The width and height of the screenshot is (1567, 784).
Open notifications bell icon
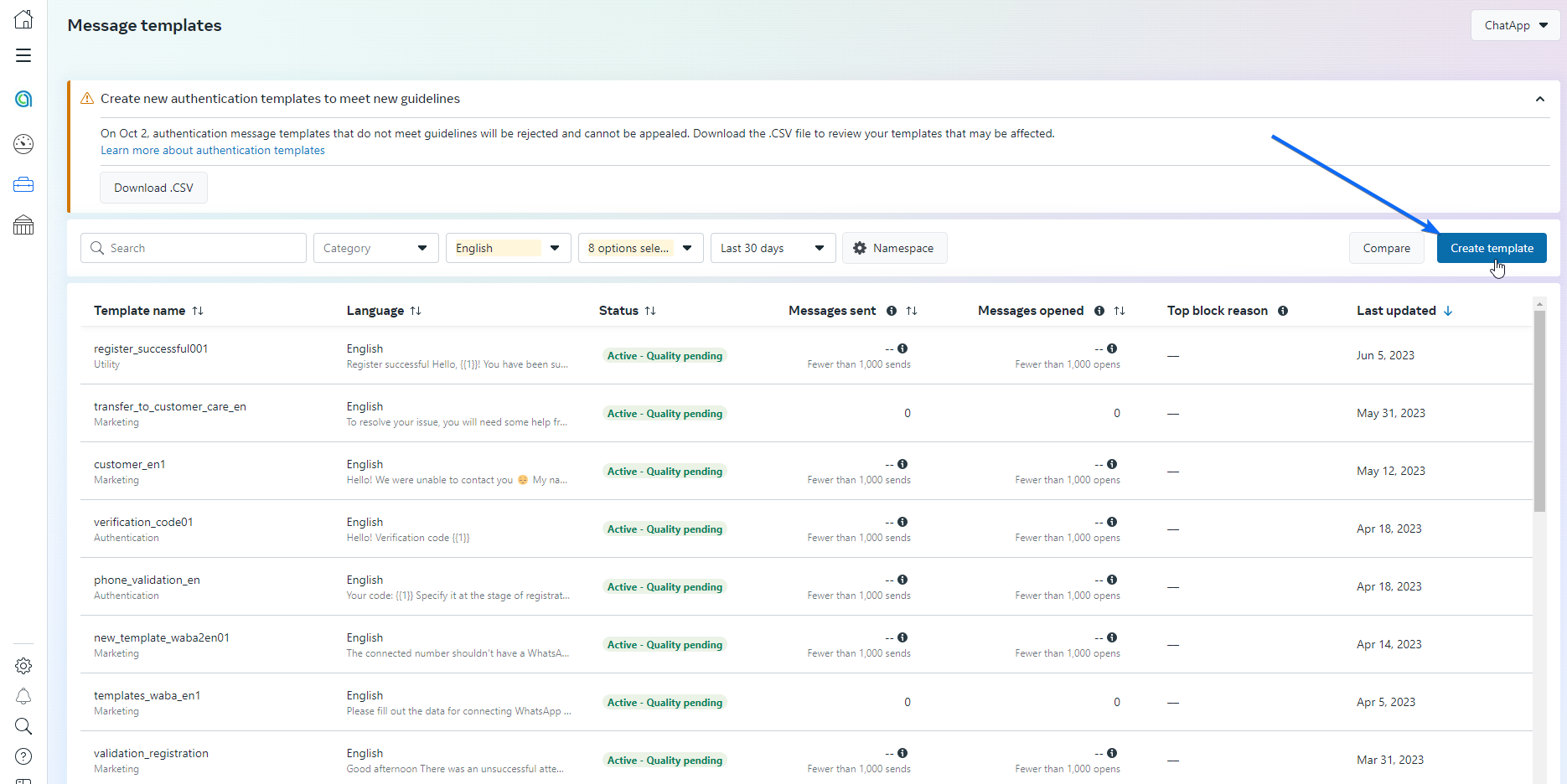[23, 696]
